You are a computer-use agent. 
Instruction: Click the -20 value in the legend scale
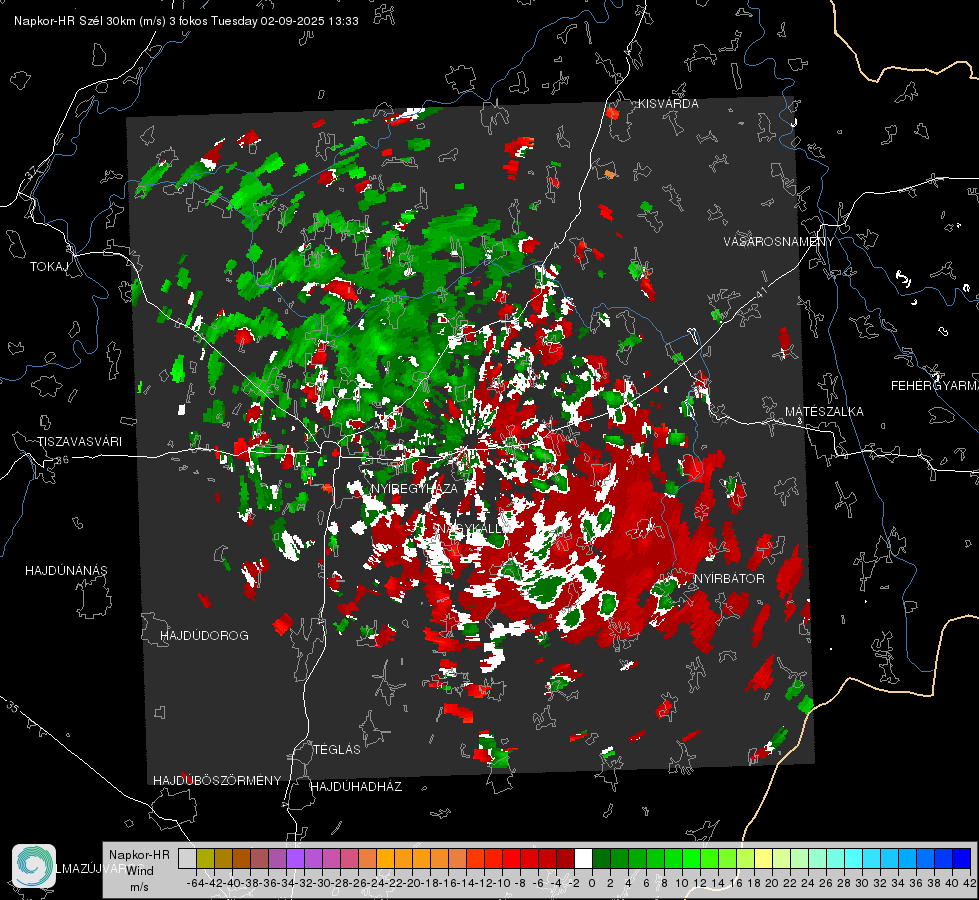point(412,883)
